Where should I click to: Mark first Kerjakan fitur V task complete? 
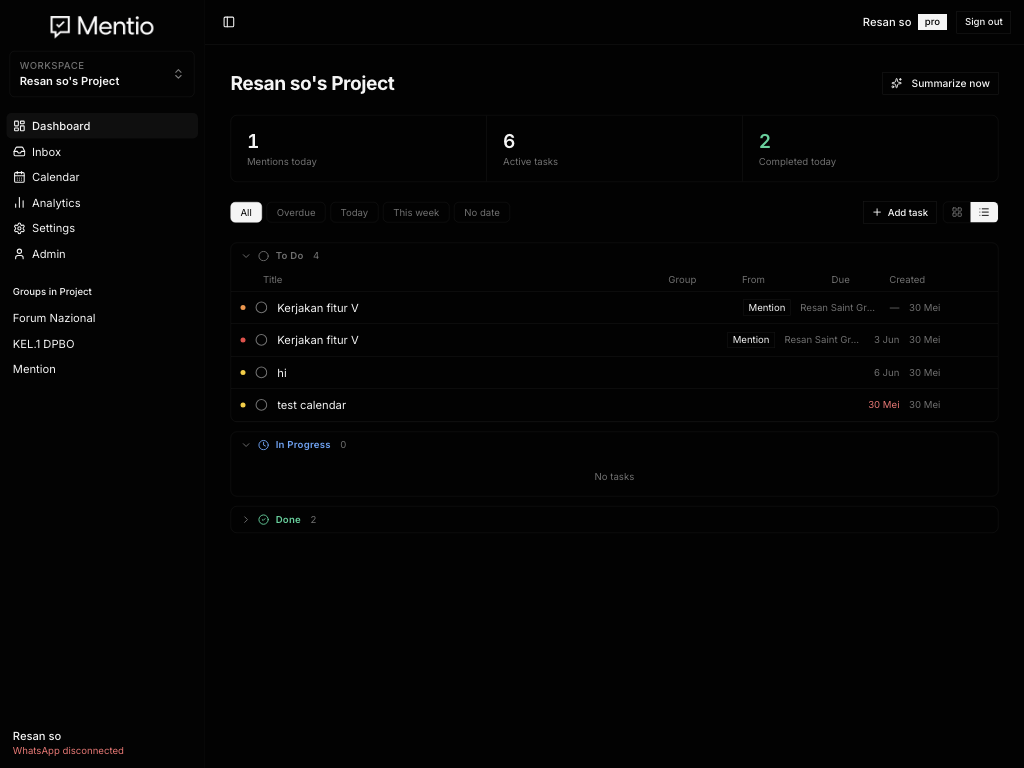[x=261, y=308]
